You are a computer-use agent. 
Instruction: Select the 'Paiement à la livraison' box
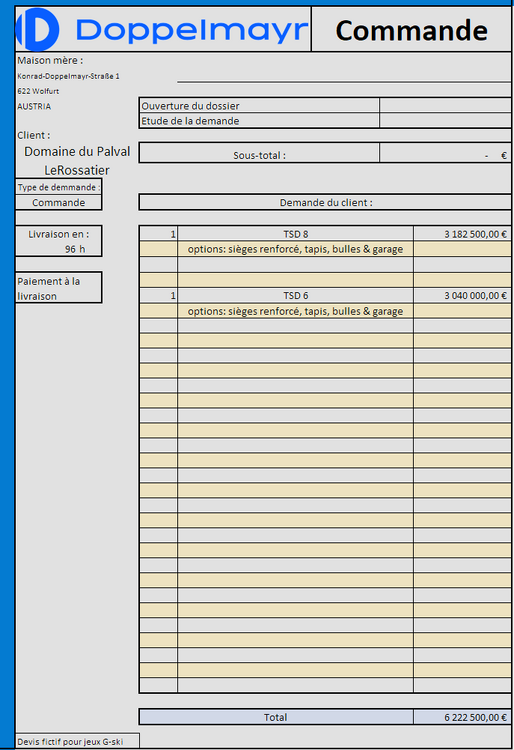59,287
